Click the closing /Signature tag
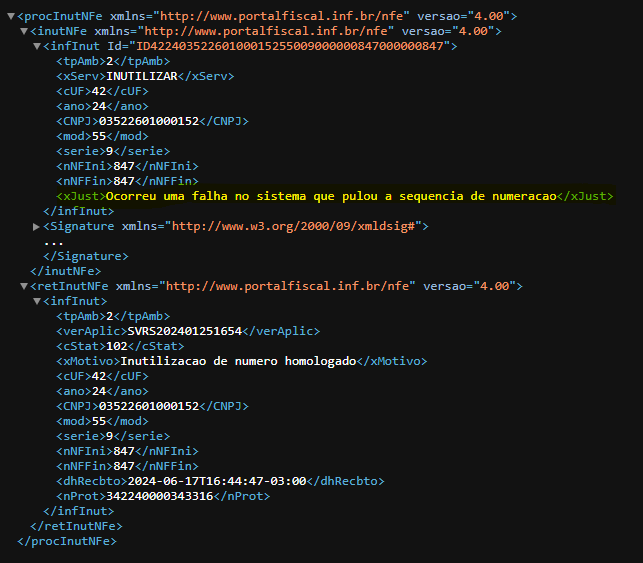 (86, 256)
